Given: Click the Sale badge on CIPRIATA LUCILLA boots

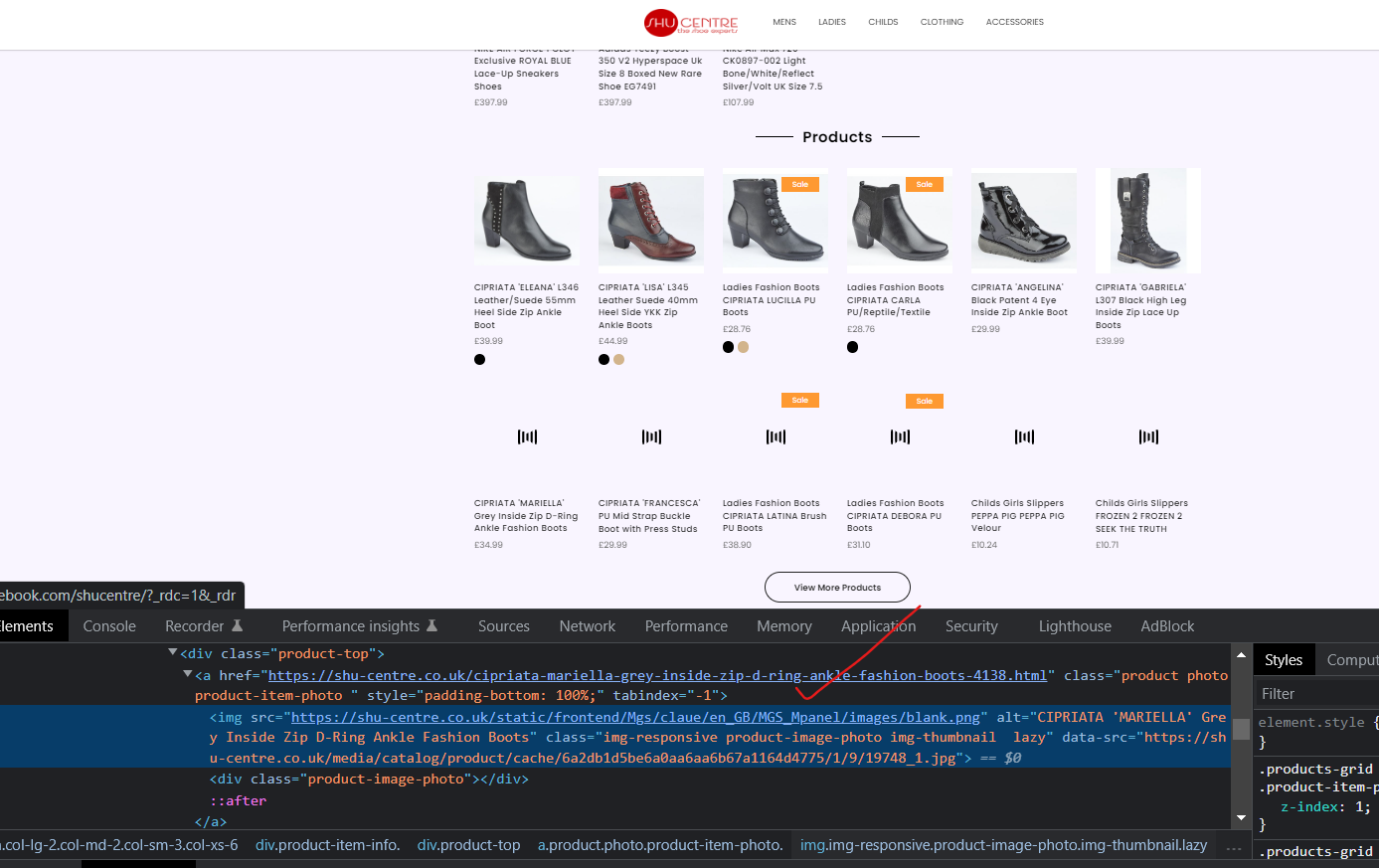Looking at the screenshot, I should click(x=800, y=184).
